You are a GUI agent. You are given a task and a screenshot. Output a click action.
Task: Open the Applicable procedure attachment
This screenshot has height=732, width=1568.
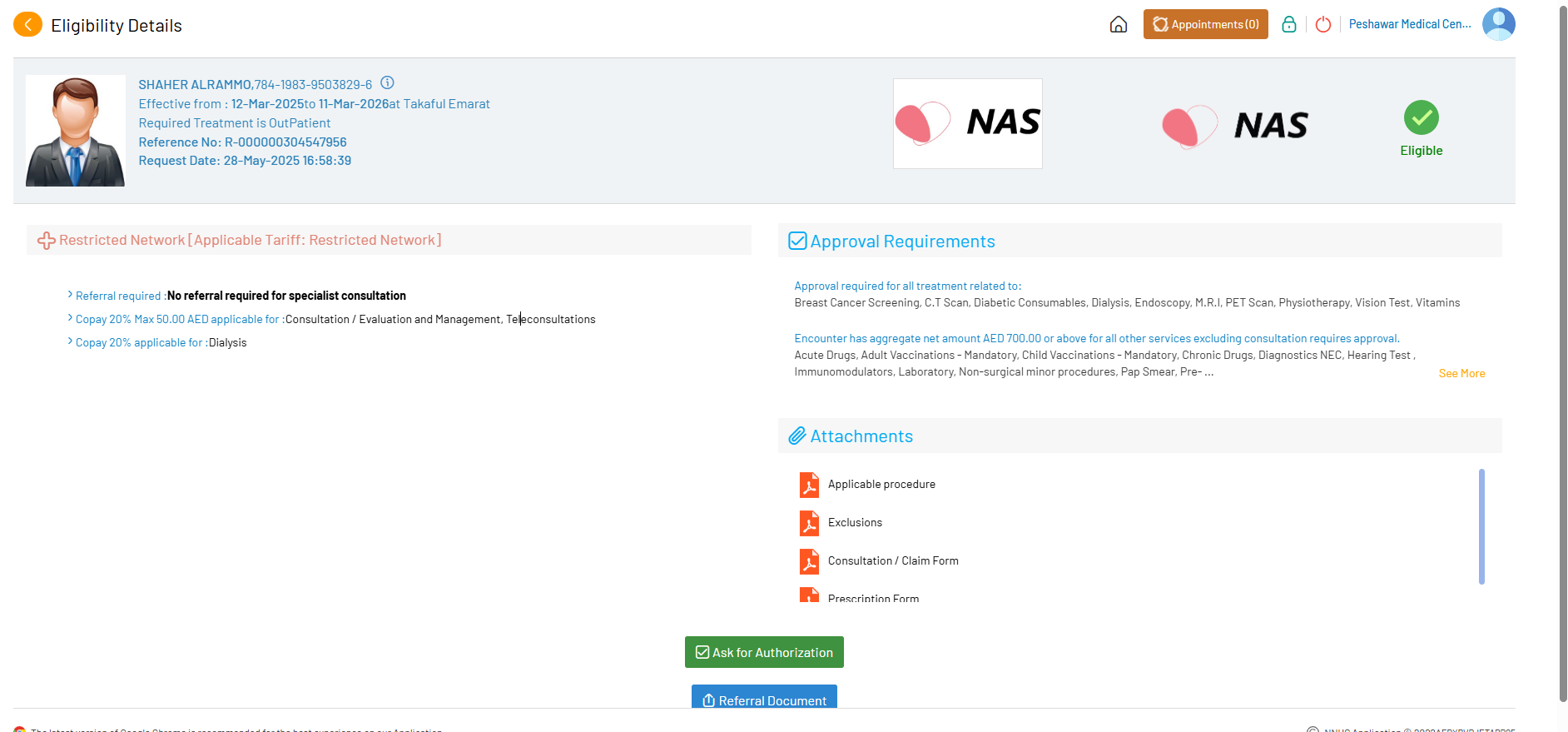[x=881, y=484]
